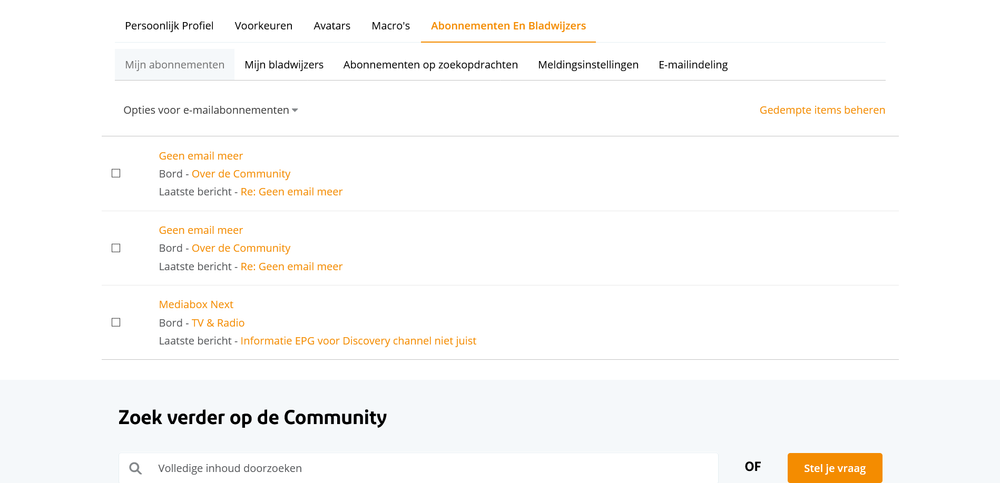Focus the Volledige inhoud doorzoeken search field

click(x=418, y=468)
